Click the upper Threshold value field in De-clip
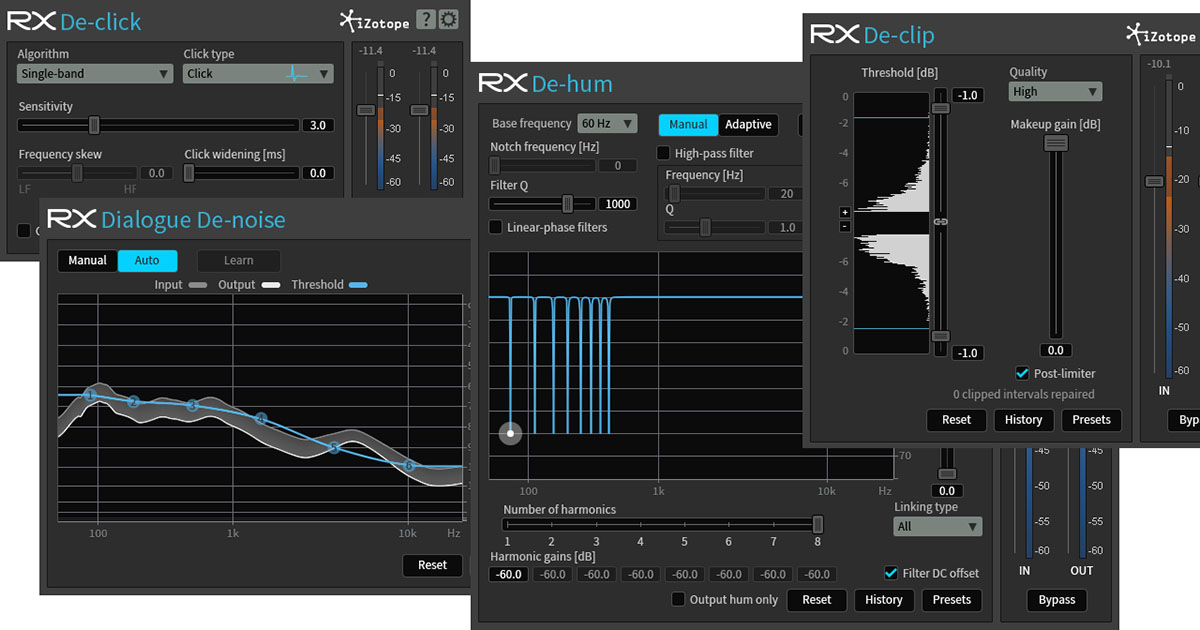 point(968,96)
